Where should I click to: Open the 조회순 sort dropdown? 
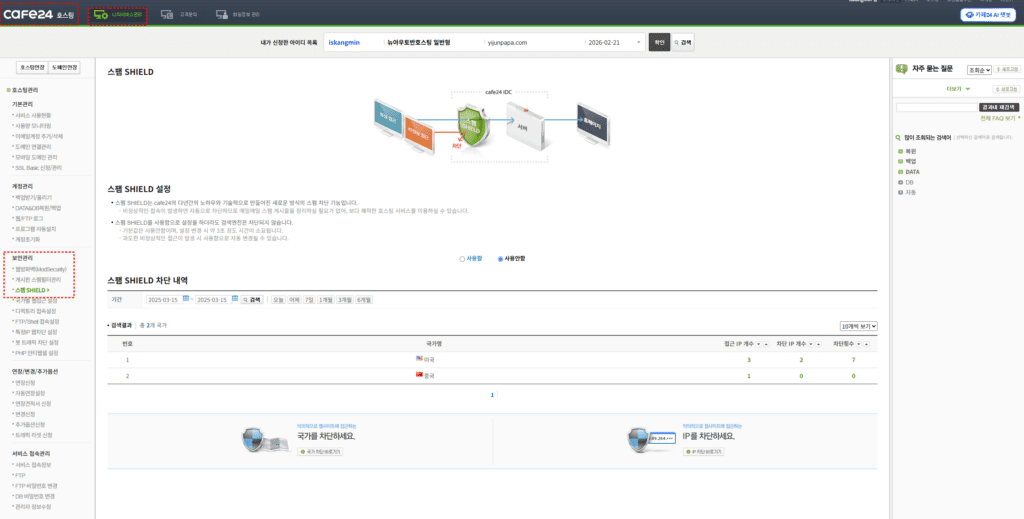(979, 70)
